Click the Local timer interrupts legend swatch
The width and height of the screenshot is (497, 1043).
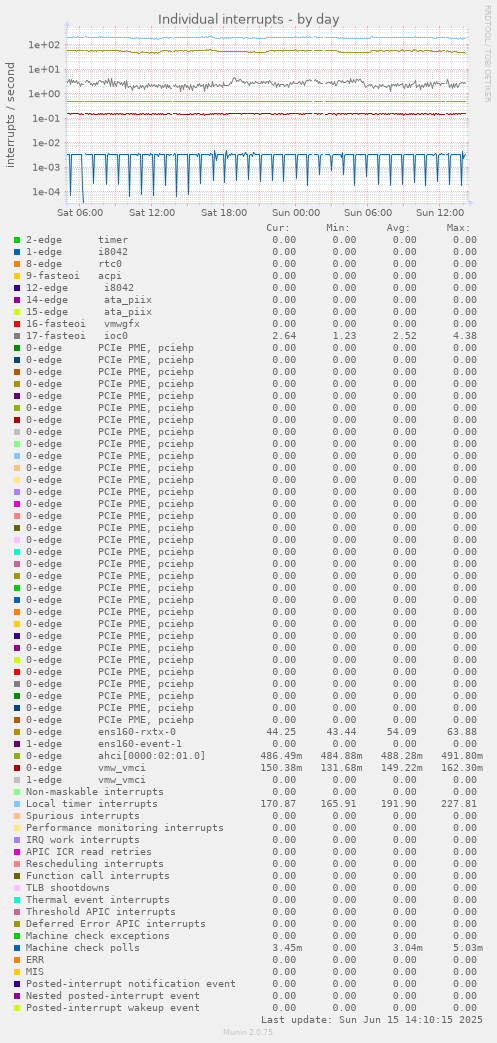[x=17, y=804]
